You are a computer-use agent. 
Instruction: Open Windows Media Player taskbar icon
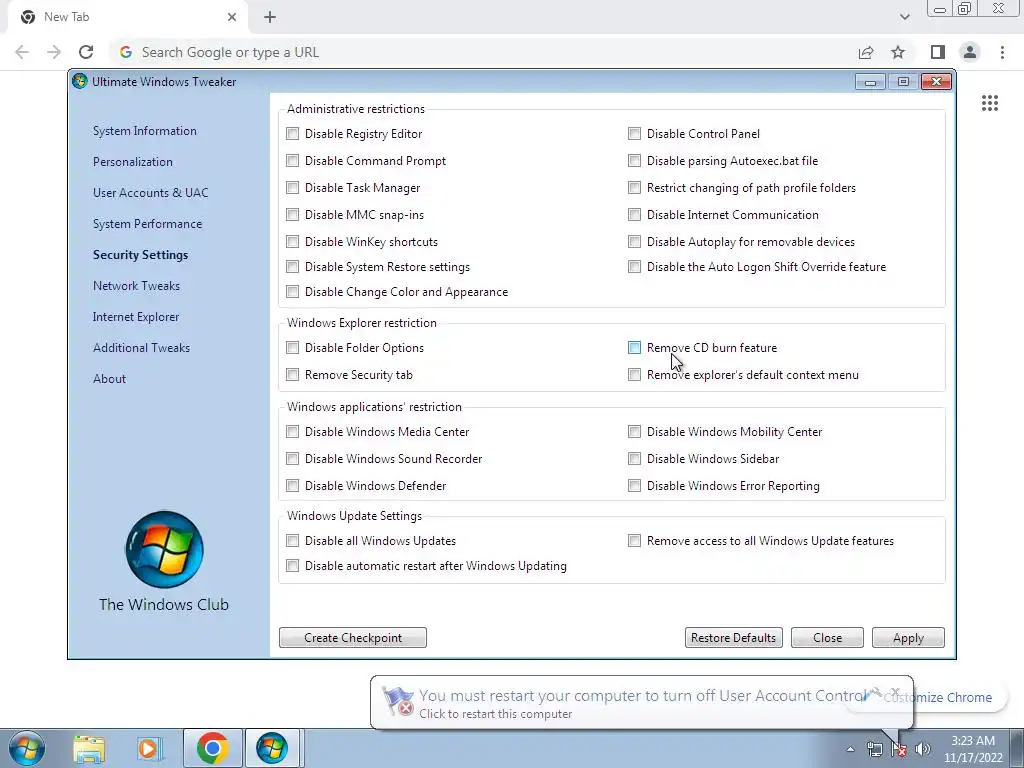pyautogui.click(x=149, y=749)
